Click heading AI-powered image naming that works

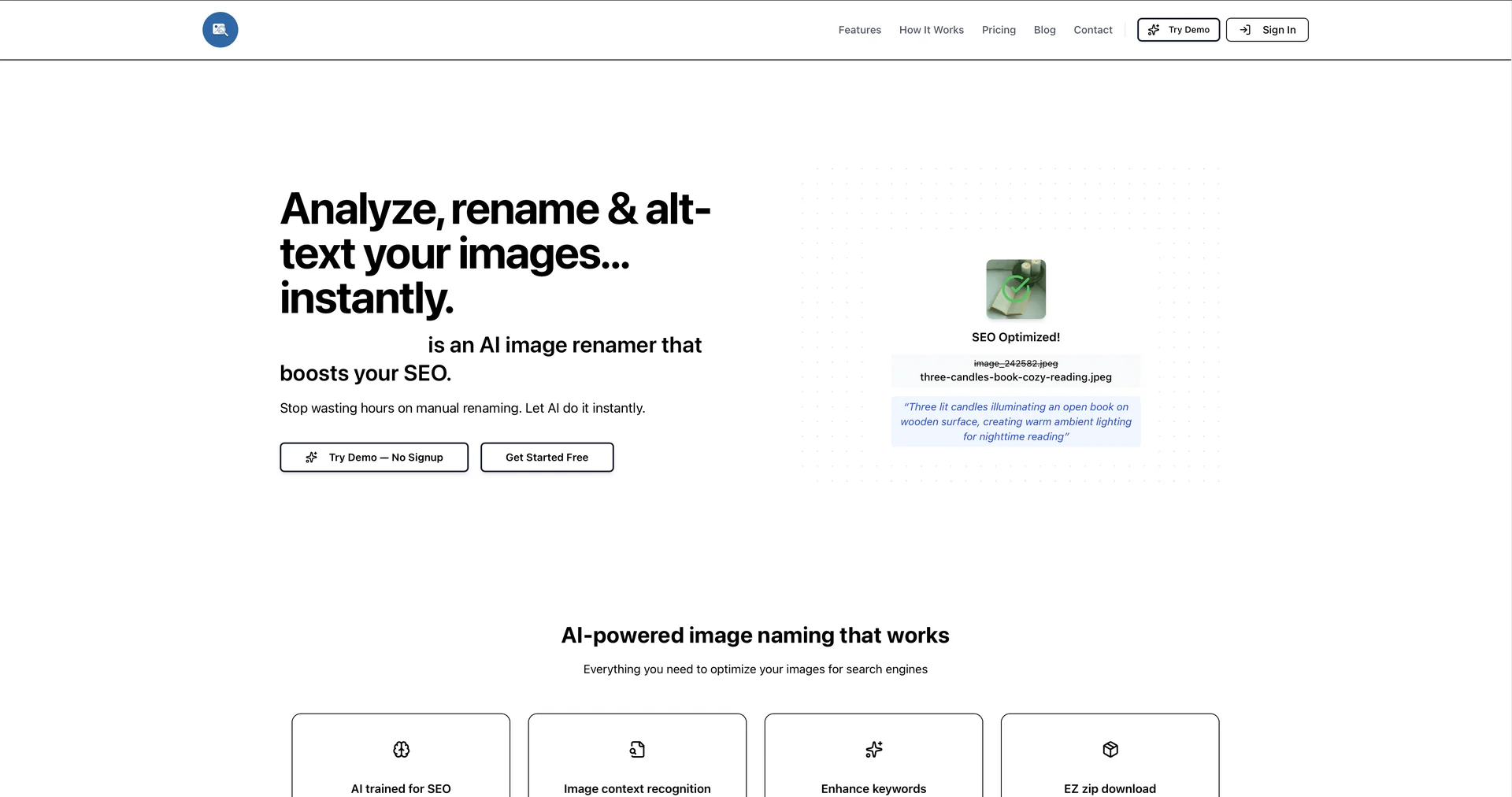pos(755,636)
